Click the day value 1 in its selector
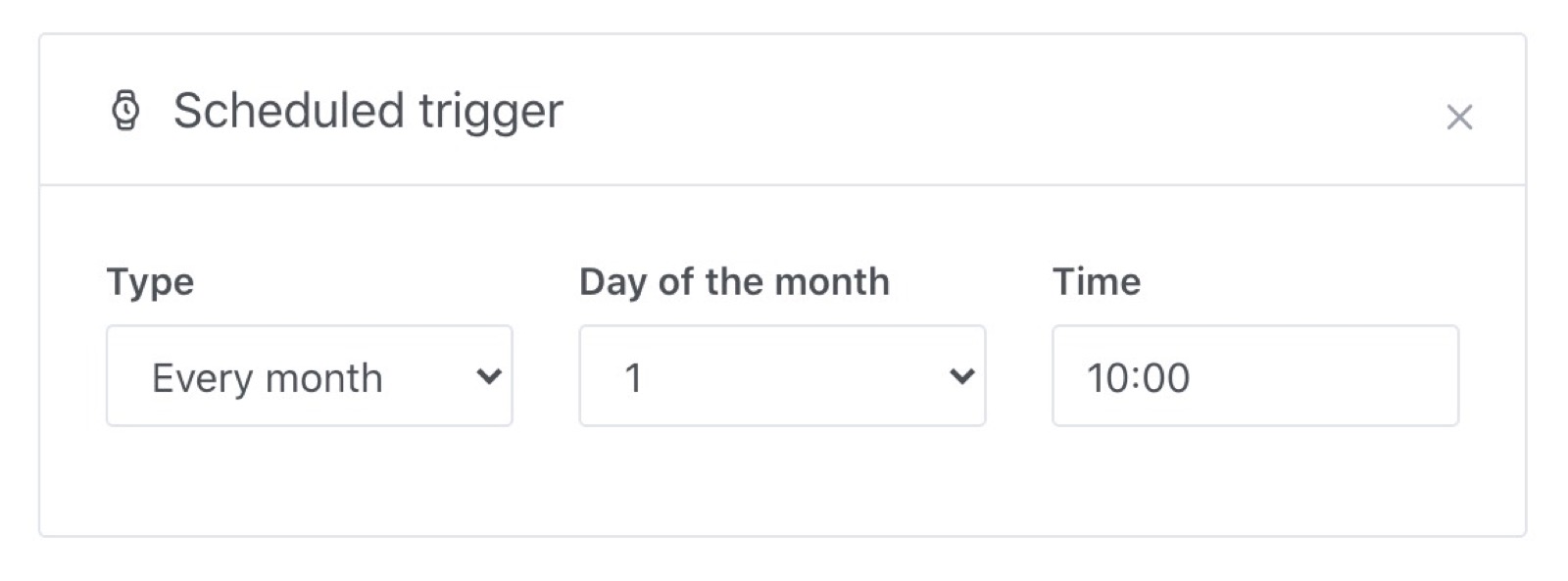The image size is (1568, 581). point(635,375)
